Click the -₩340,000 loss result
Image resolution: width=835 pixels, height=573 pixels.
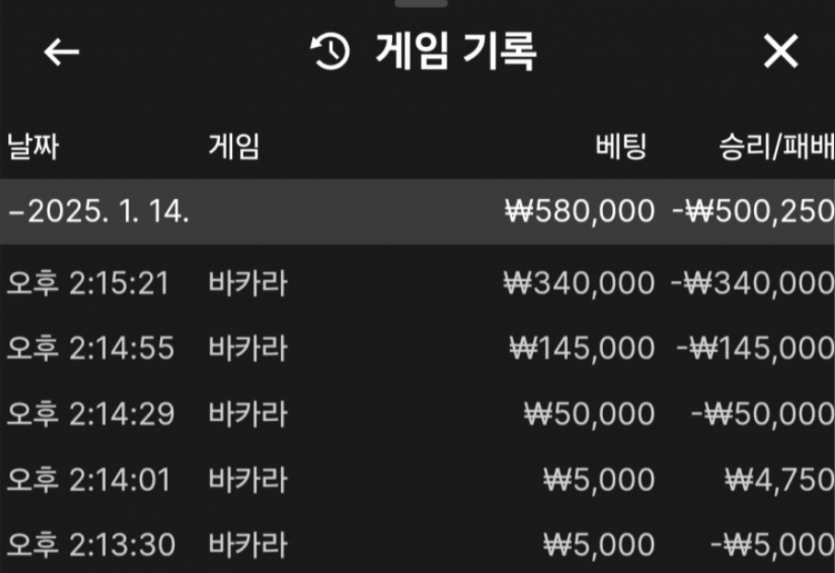point(752,283)
